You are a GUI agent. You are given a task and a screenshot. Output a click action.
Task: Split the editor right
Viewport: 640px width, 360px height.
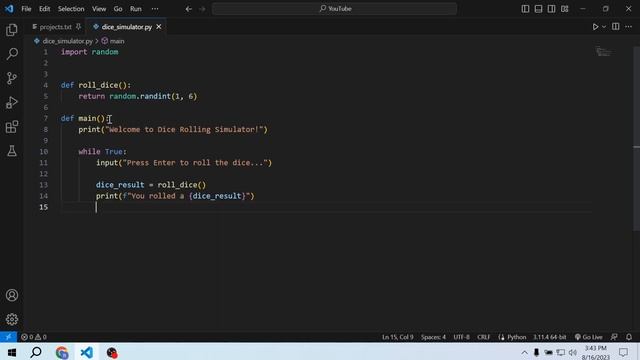(x=616, y=27)
